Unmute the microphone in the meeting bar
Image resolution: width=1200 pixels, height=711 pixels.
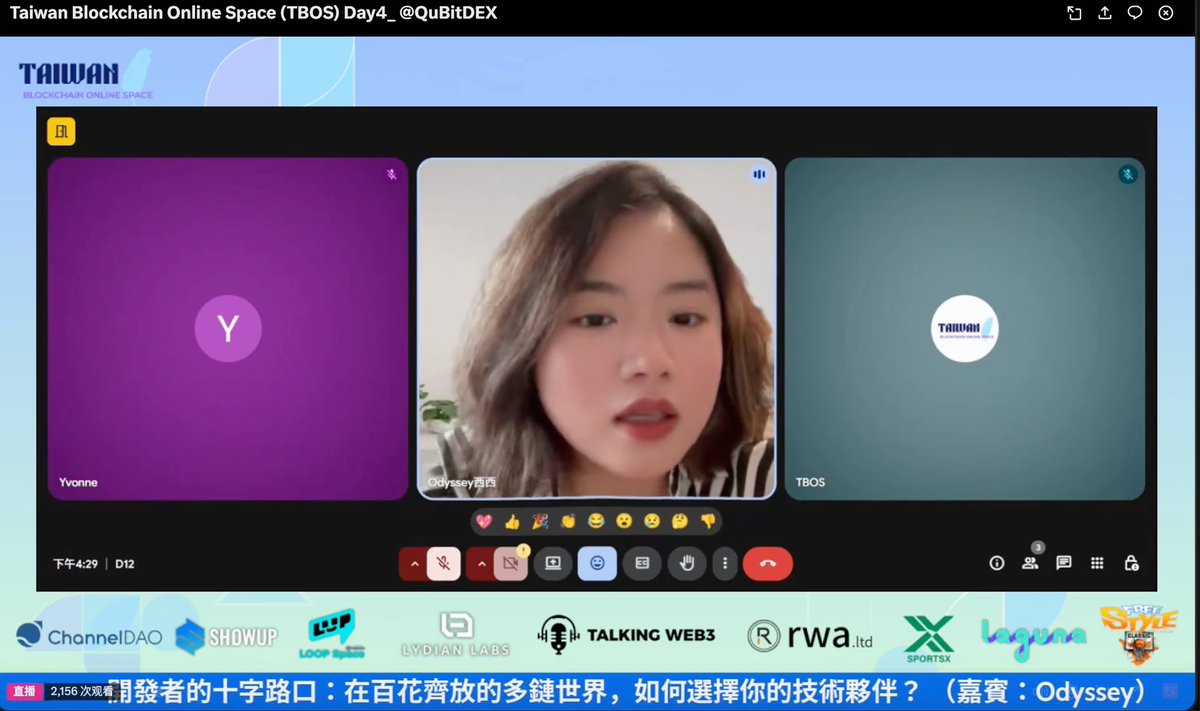pyautogui.click(x=443, y=563)
